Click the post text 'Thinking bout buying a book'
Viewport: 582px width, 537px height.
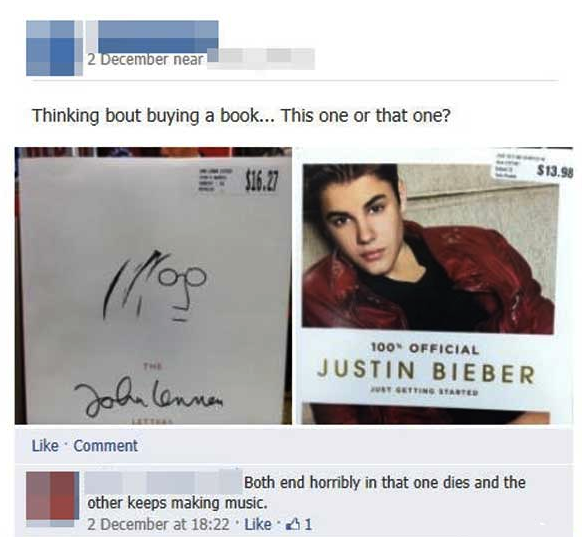tap(145, 115)
